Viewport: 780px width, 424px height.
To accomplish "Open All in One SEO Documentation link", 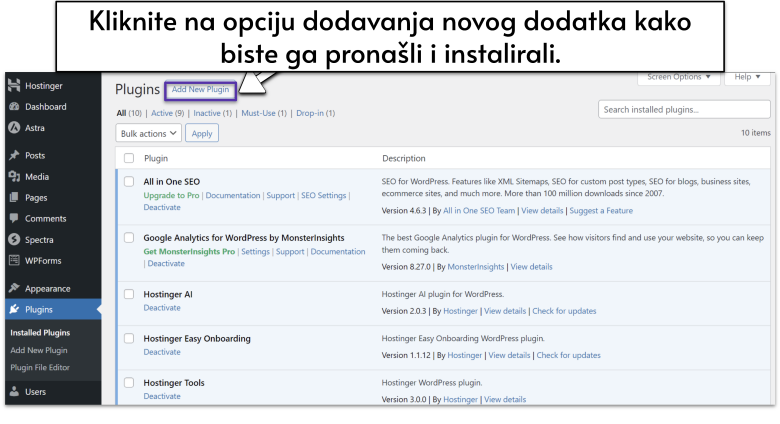I will [x=233, y=196].
